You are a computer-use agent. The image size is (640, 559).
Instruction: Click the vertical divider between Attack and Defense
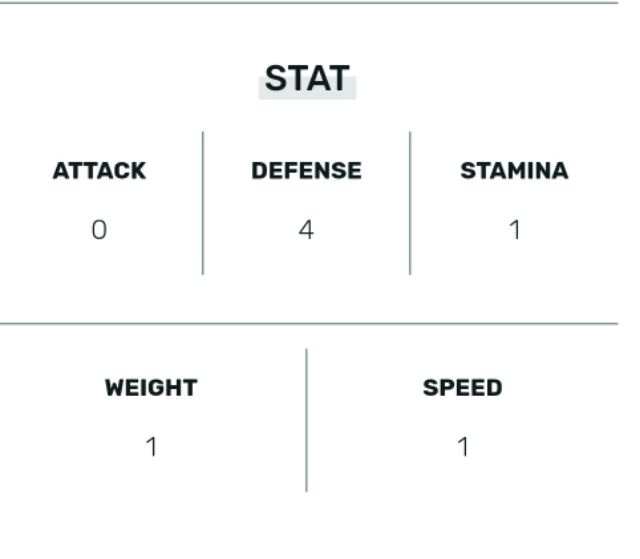pyautogui.click(x=203, y=202)
